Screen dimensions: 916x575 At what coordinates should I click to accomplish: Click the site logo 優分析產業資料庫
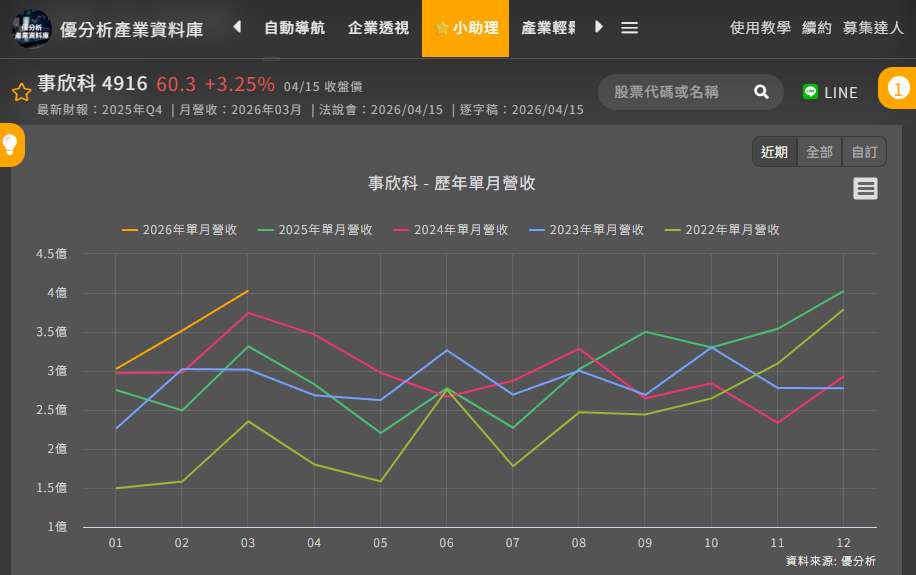[x=32, y=28]
